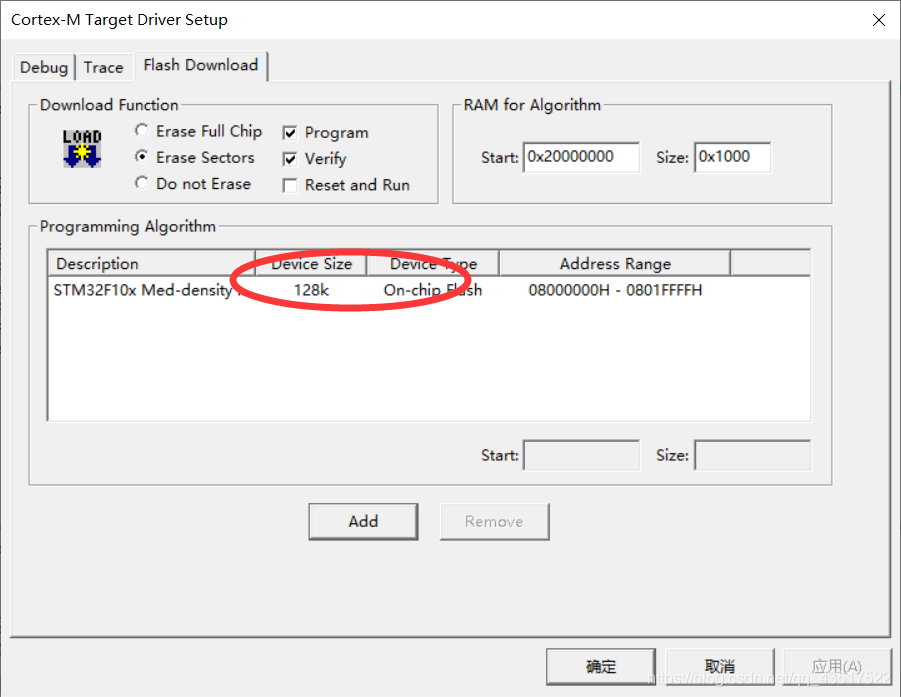901x697 pixels.
Task: Cancel with the 取消 button
Action: 720,667
